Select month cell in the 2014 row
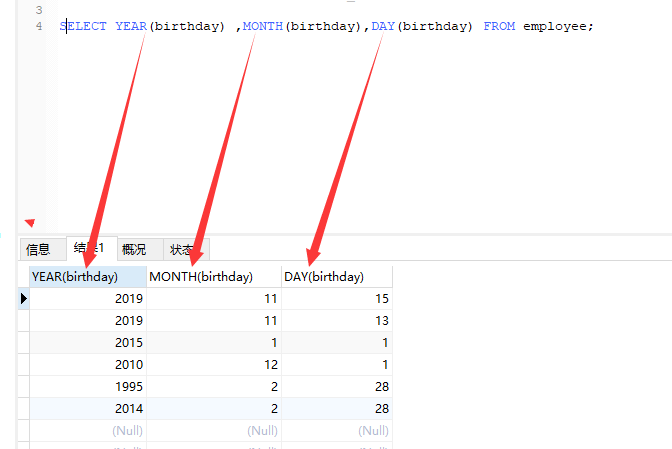672x449 pixels. pyautogui.click(x=214, y=409)
